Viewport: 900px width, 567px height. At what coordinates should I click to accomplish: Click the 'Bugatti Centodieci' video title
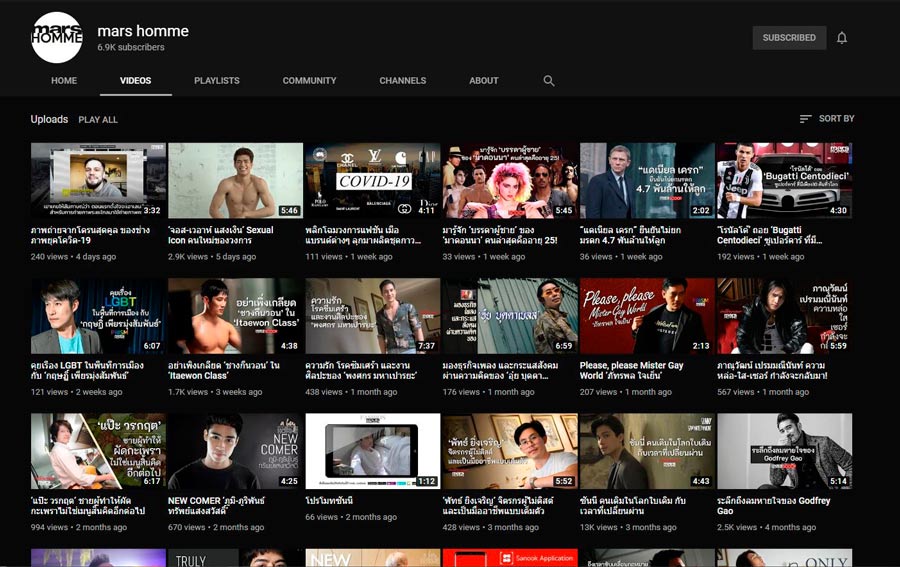pos(770,235)
